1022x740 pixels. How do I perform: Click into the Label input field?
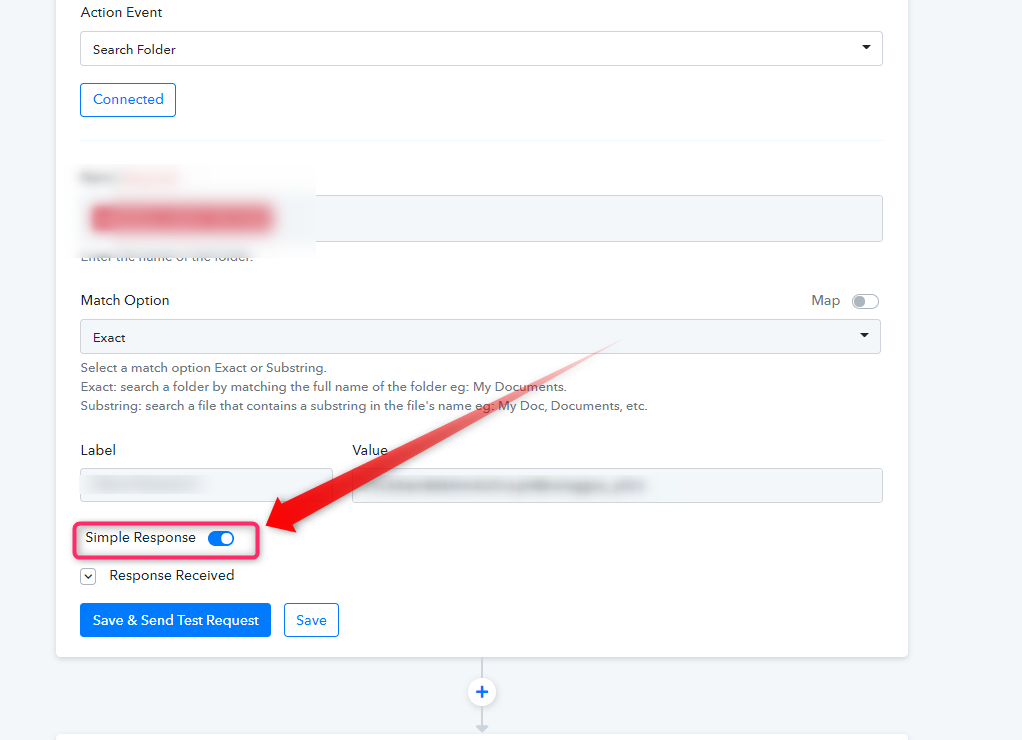206,485
